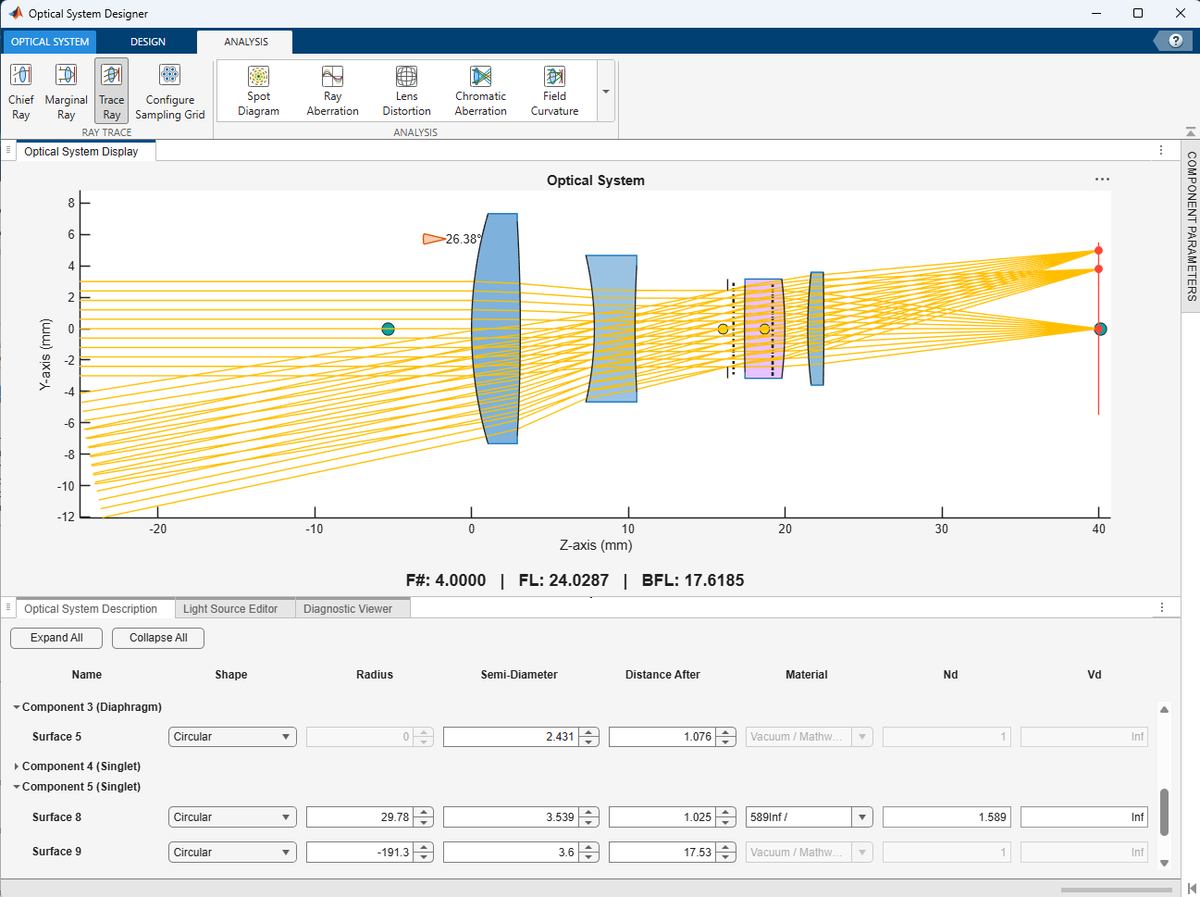The height and width of the screenshot is (897, 1200).
Task: Expand Component 4 (Singlet) row
Action: click(x=16, y=766)
